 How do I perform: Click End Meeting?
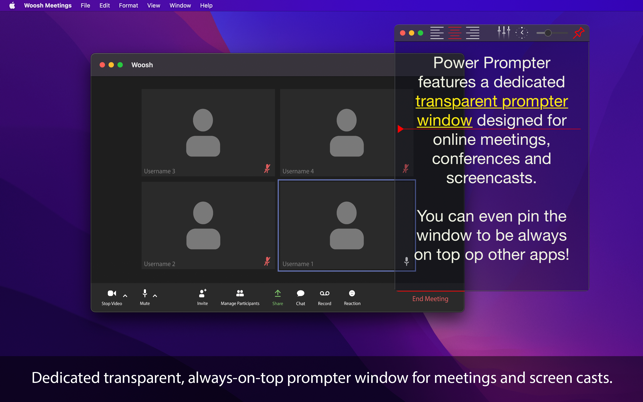(x=430, y=299)
